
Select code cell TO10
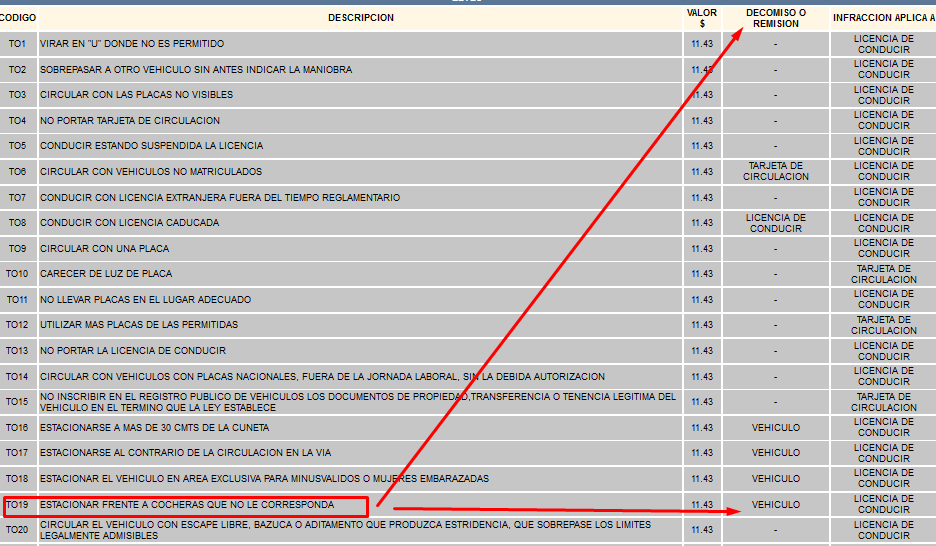(x=17, y=274)
